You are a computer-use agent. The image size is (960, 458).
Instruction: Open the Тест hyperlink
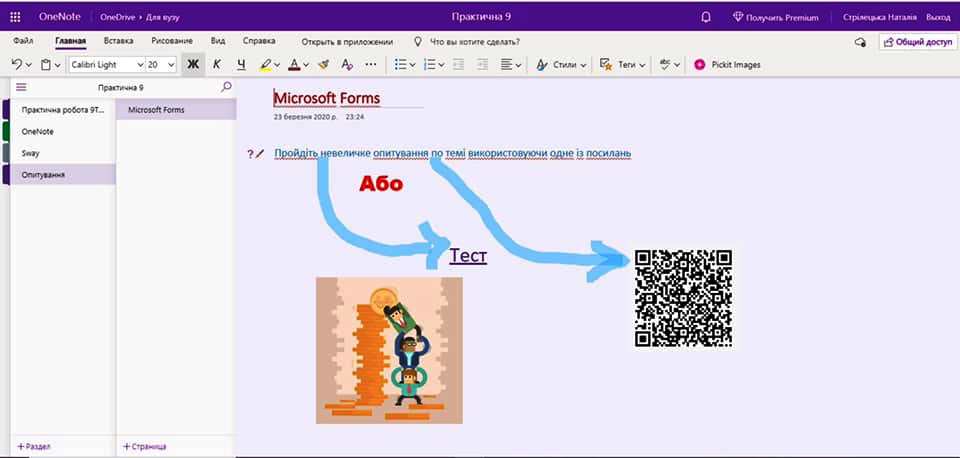point(468,255)
